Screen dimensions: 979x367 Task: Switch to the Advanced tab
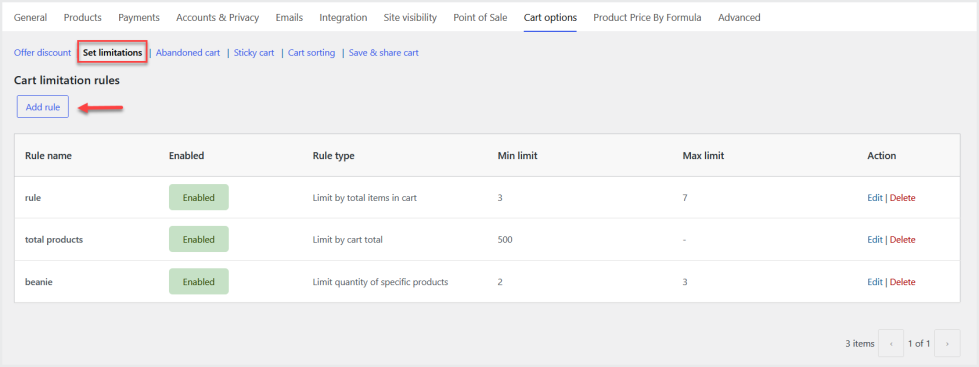tap(739, 17)
